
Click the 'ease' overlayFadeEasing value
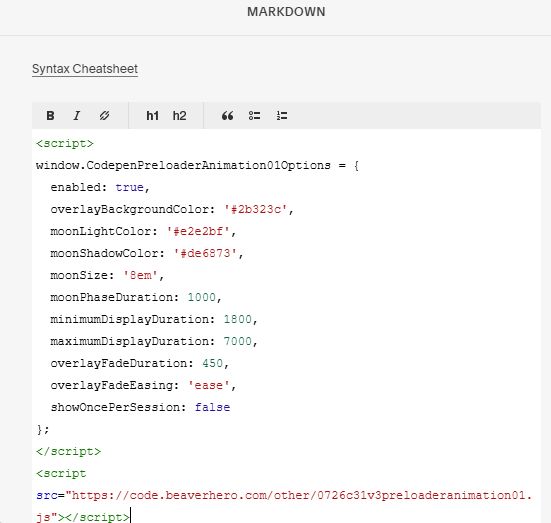[209, 386]
